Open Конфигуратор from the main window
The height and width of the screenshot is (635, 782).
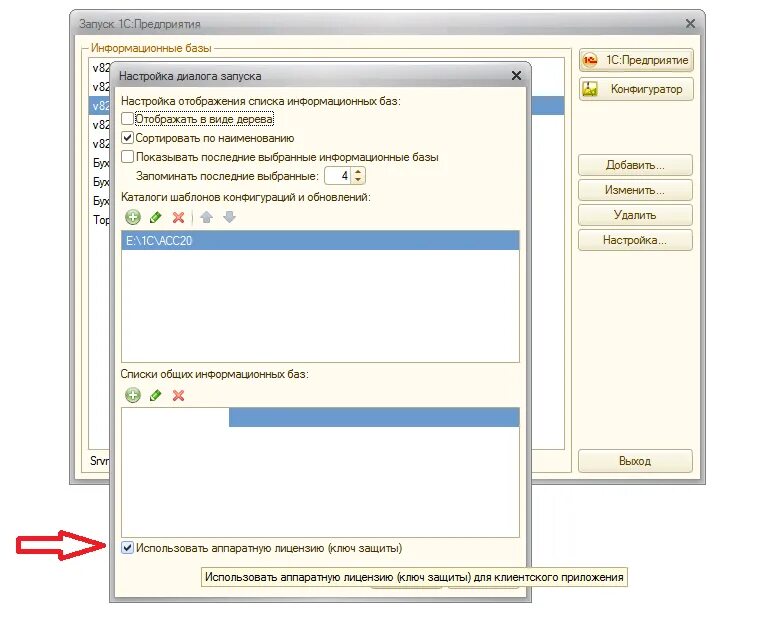pos(636,89)
